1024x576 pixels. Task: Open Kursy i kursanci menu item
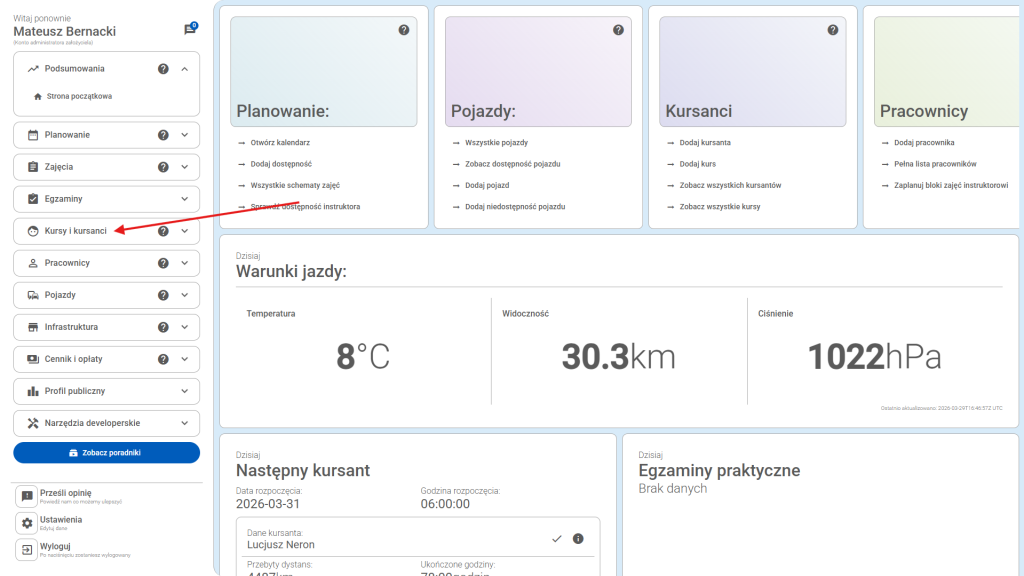pos(76,231)
